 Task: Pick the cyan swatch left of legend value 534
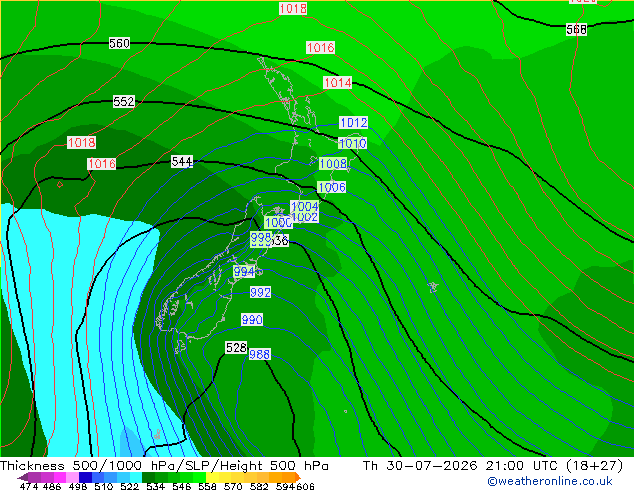135,477
